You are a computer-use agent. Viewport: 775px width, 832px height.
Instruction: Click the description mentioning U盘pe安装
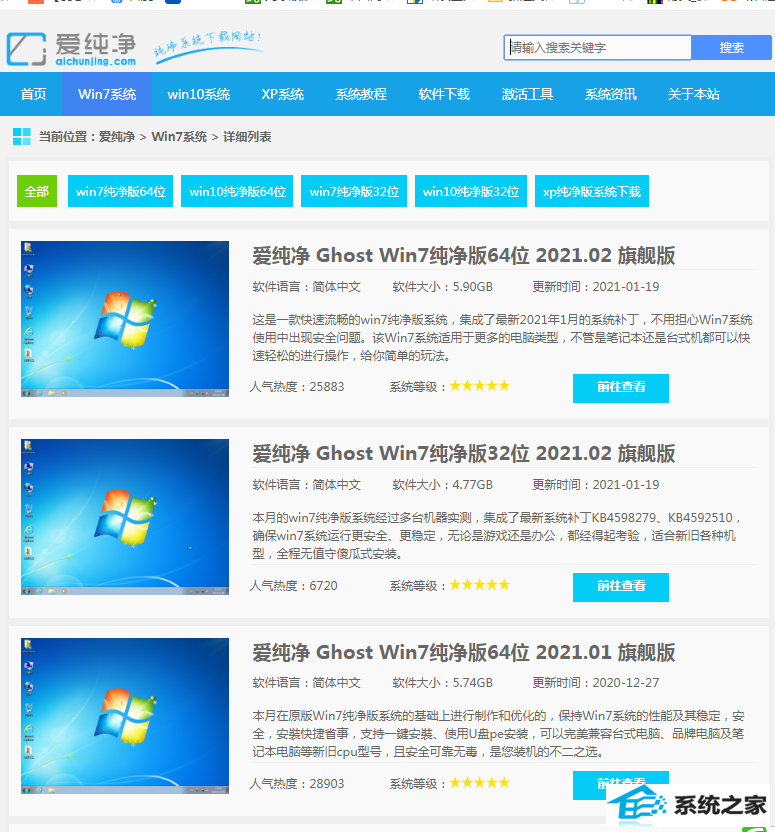point(499,734)
